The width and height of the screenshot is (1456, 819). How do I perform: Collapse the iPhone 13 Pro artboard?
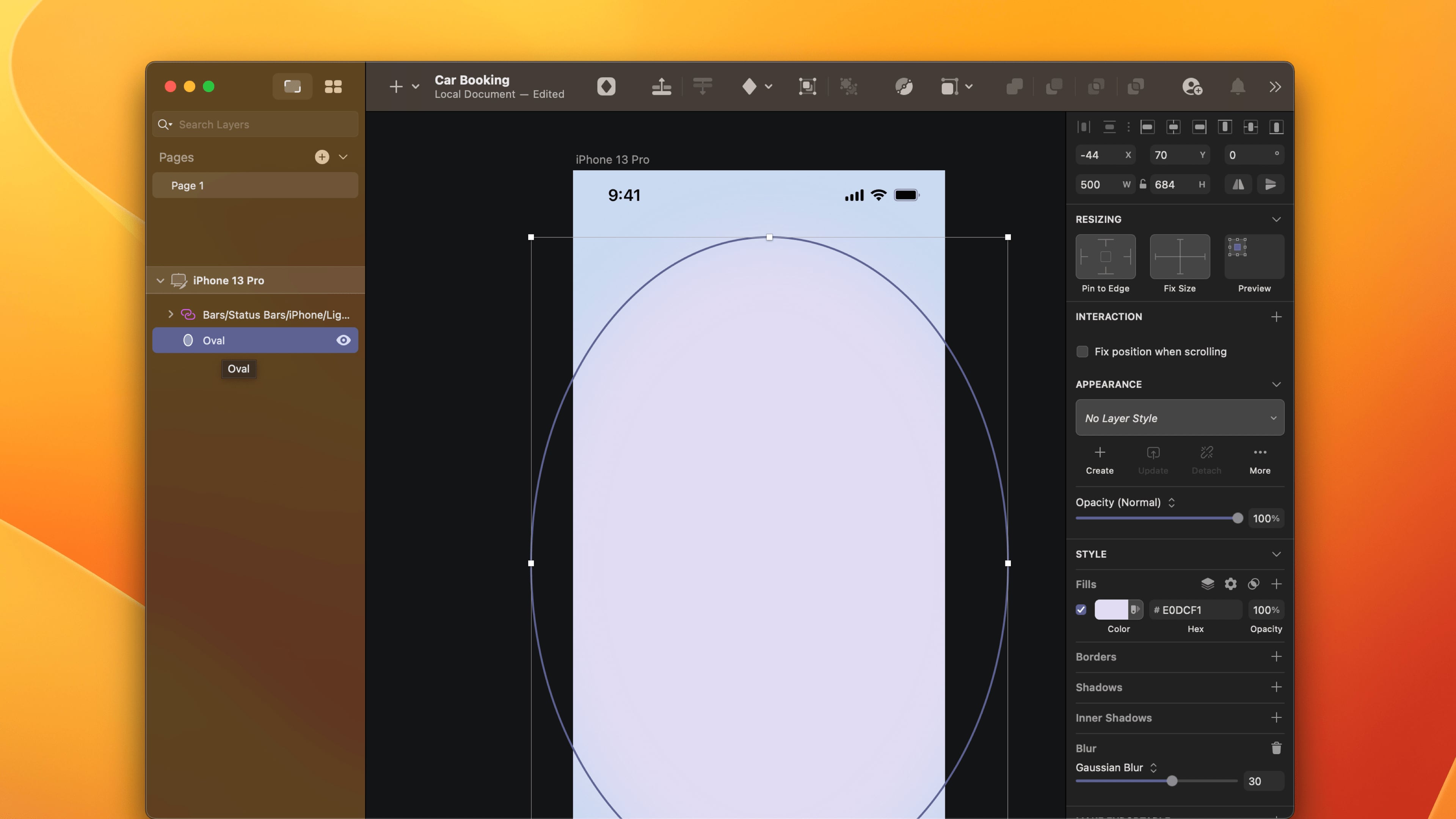[160, 280]
